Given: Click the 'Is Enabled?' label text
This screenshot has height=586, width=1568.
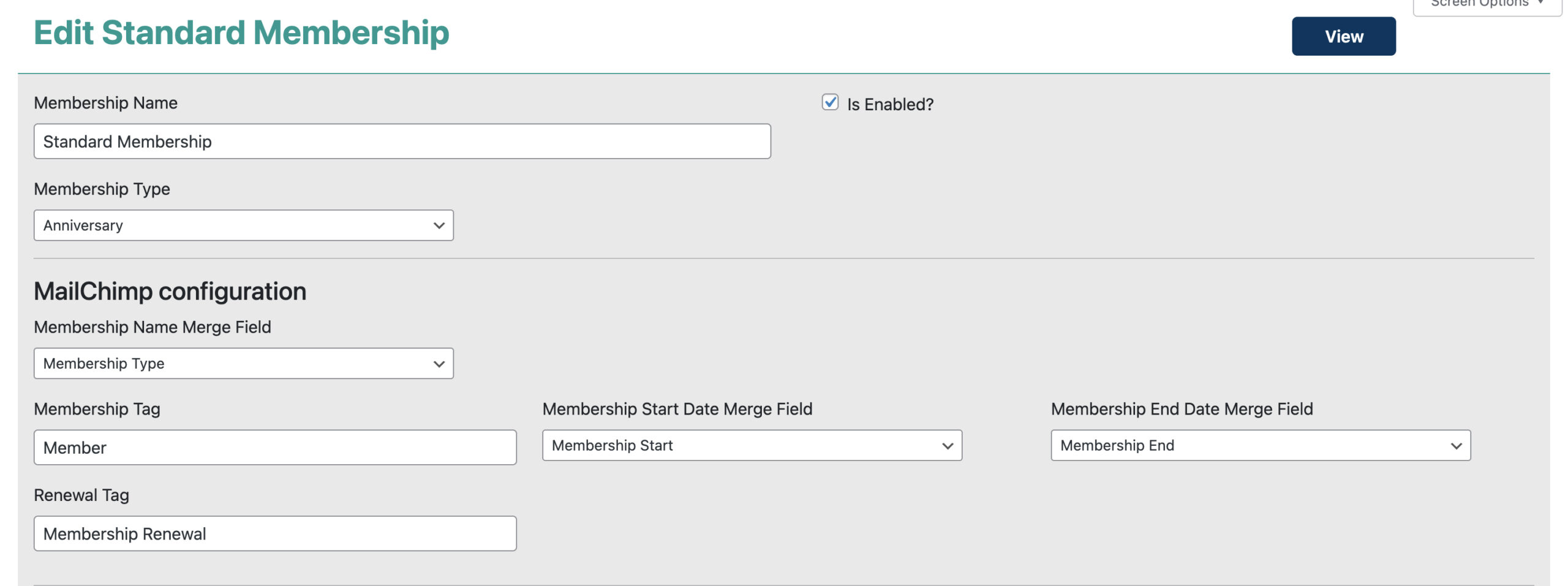Looking at the screenshot, I should [x=889, y=105].
